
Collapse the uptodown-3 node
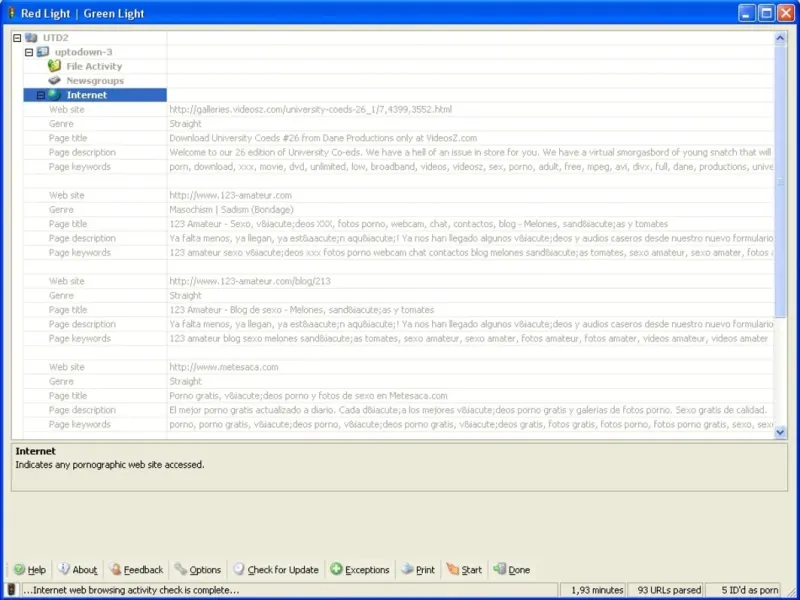(29, 52)
